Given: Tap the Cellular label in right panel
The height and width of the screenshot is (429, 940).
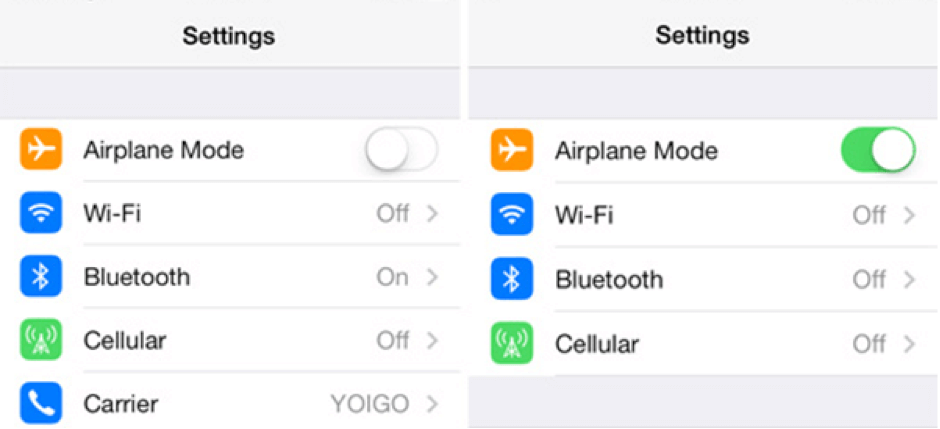Looking at the screenshot, I should (x=598, y=344).
